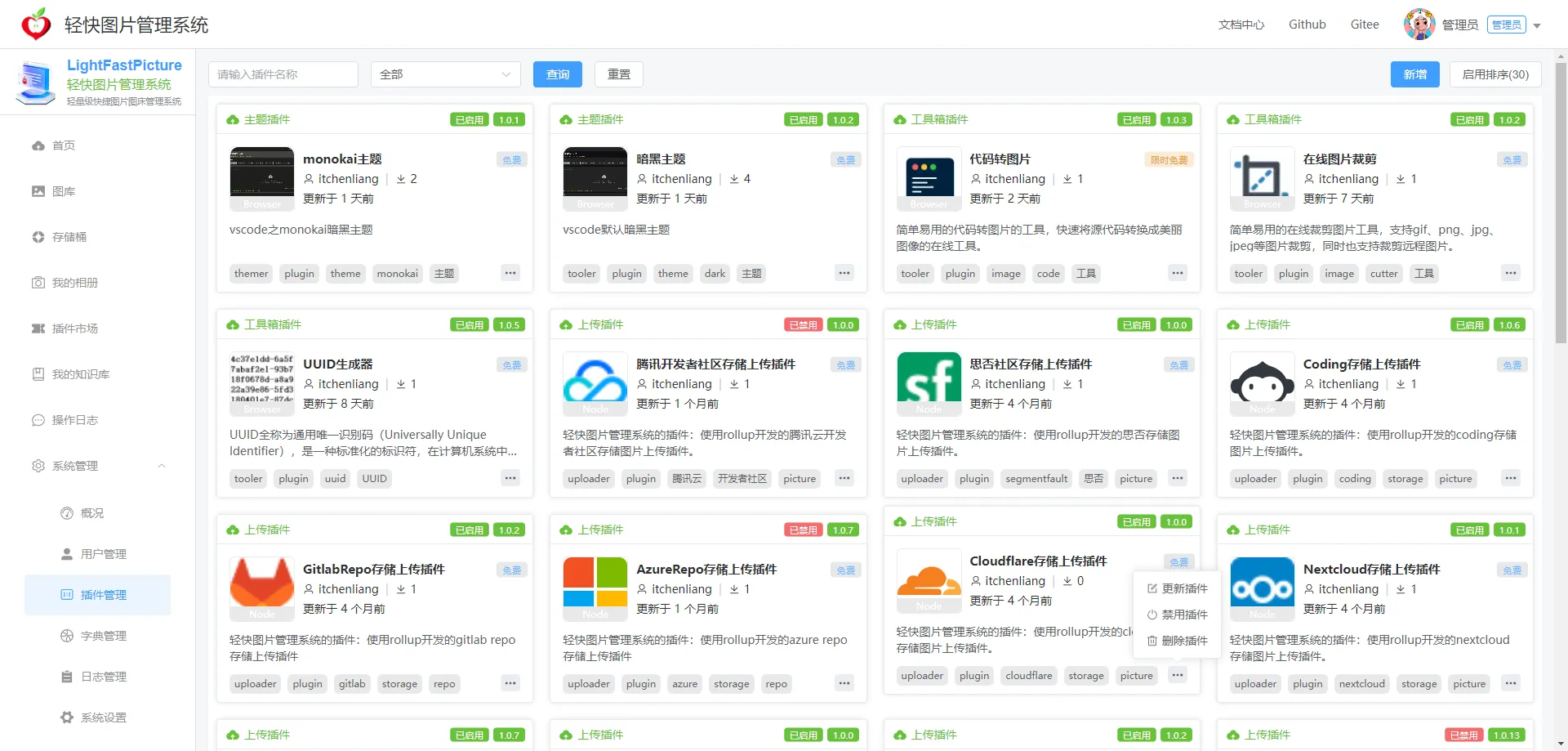1568x751 pixels.
Task: Click the AzureRepo Microsoft logo icon
Action: click(595, 589)
